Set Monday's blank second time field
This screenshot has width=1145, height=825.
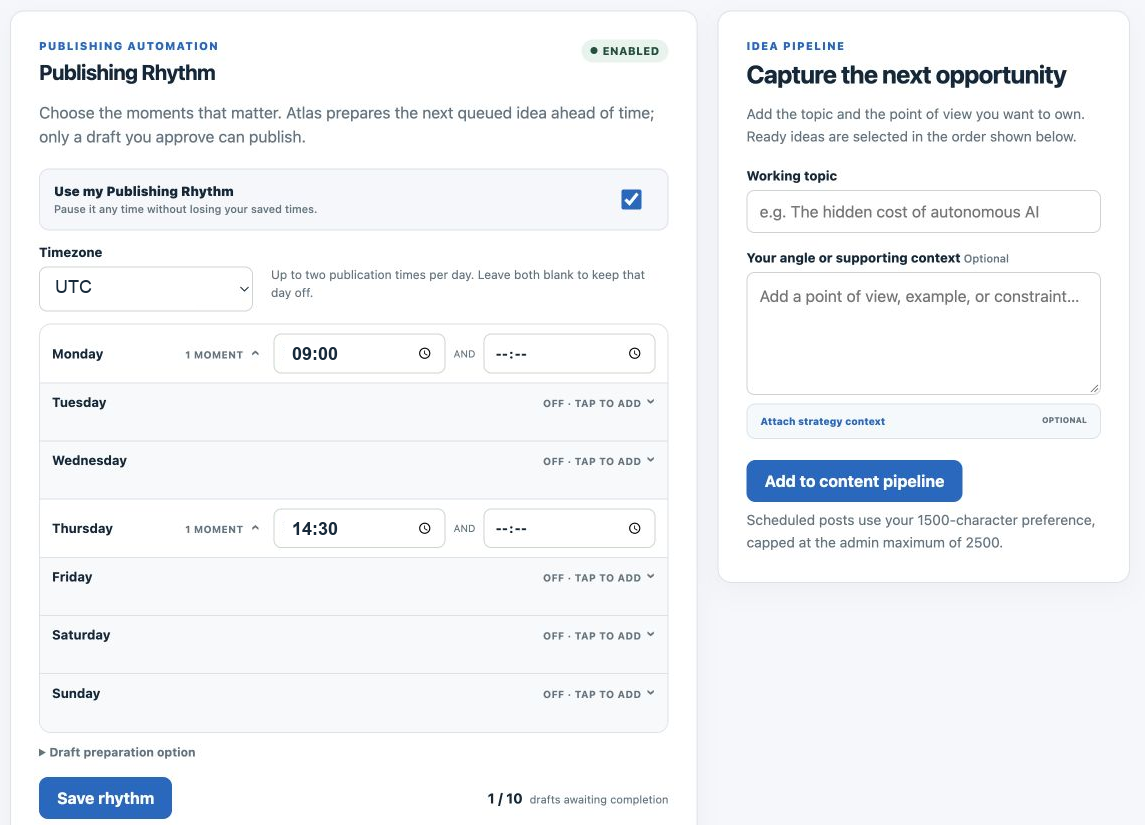(569, 353)
